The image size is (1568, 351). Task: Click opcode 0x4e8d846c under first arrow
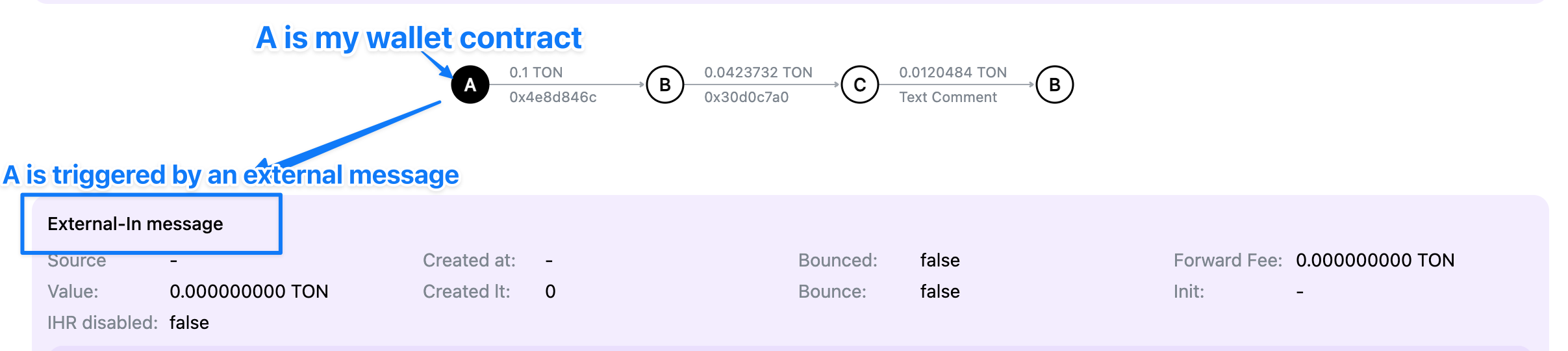553,97
